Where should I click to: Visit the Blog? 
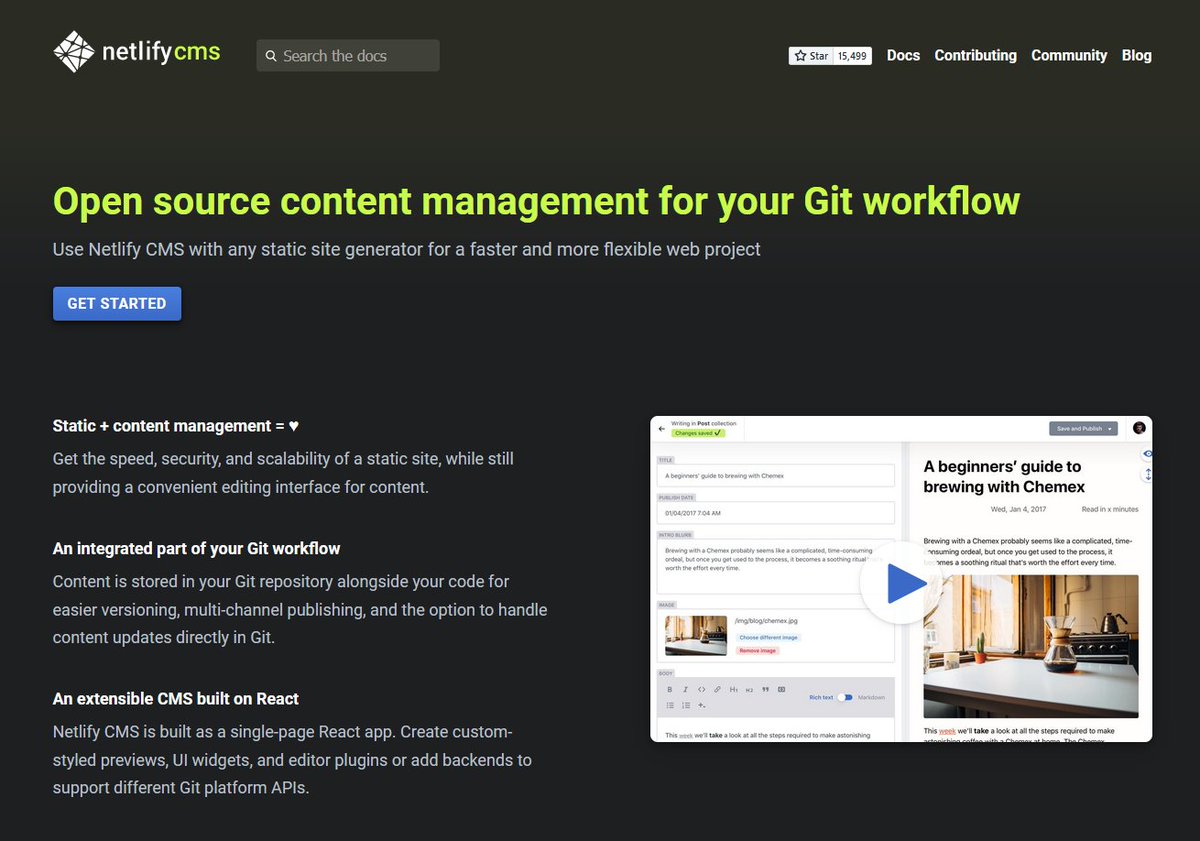[1137, 56]
